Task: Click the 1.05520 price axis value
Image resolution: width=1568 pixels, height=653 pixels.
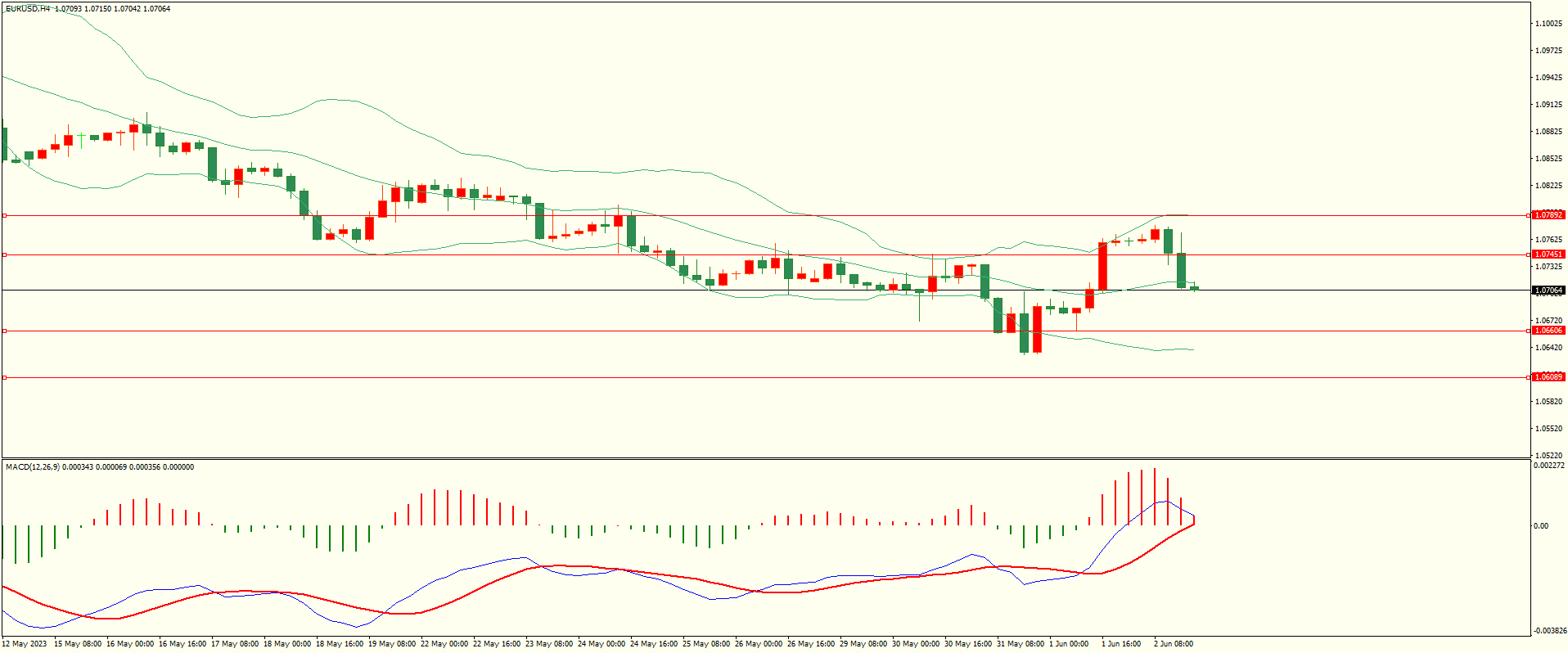Action: coord(1548,429)
